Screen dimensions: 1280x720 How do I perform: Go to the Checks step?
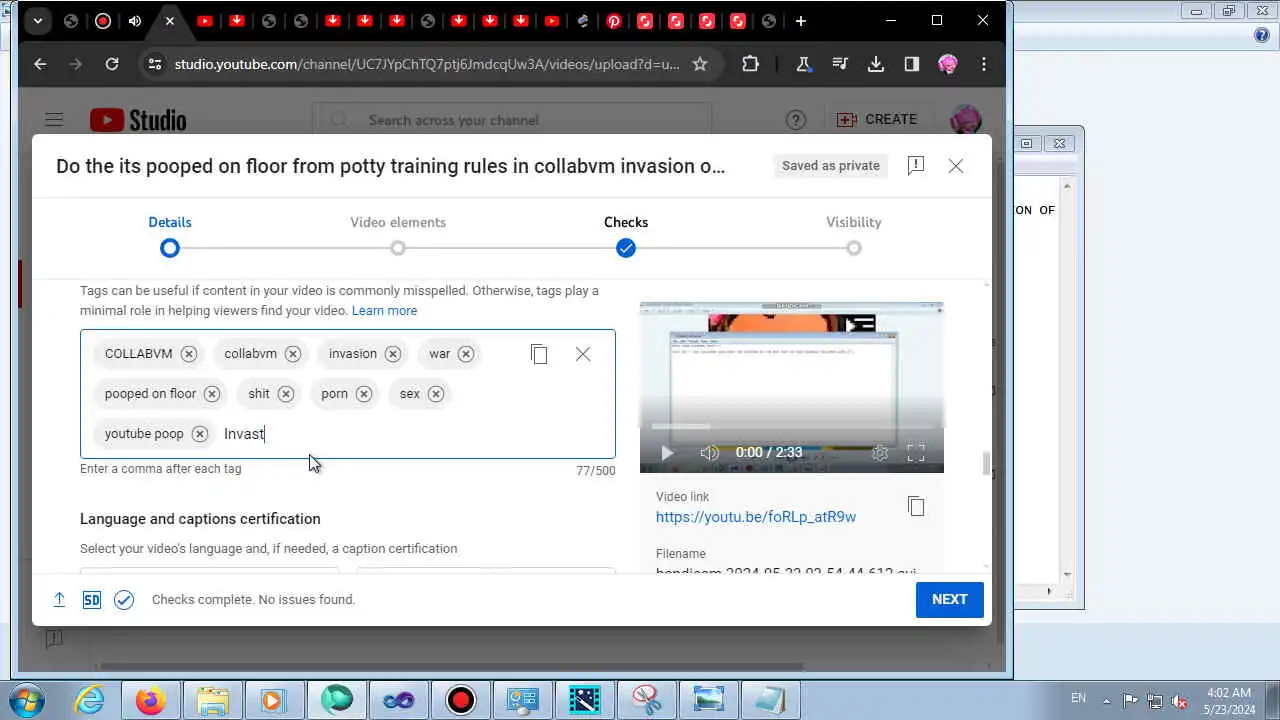pyautogui.click(x=626, y=236)
